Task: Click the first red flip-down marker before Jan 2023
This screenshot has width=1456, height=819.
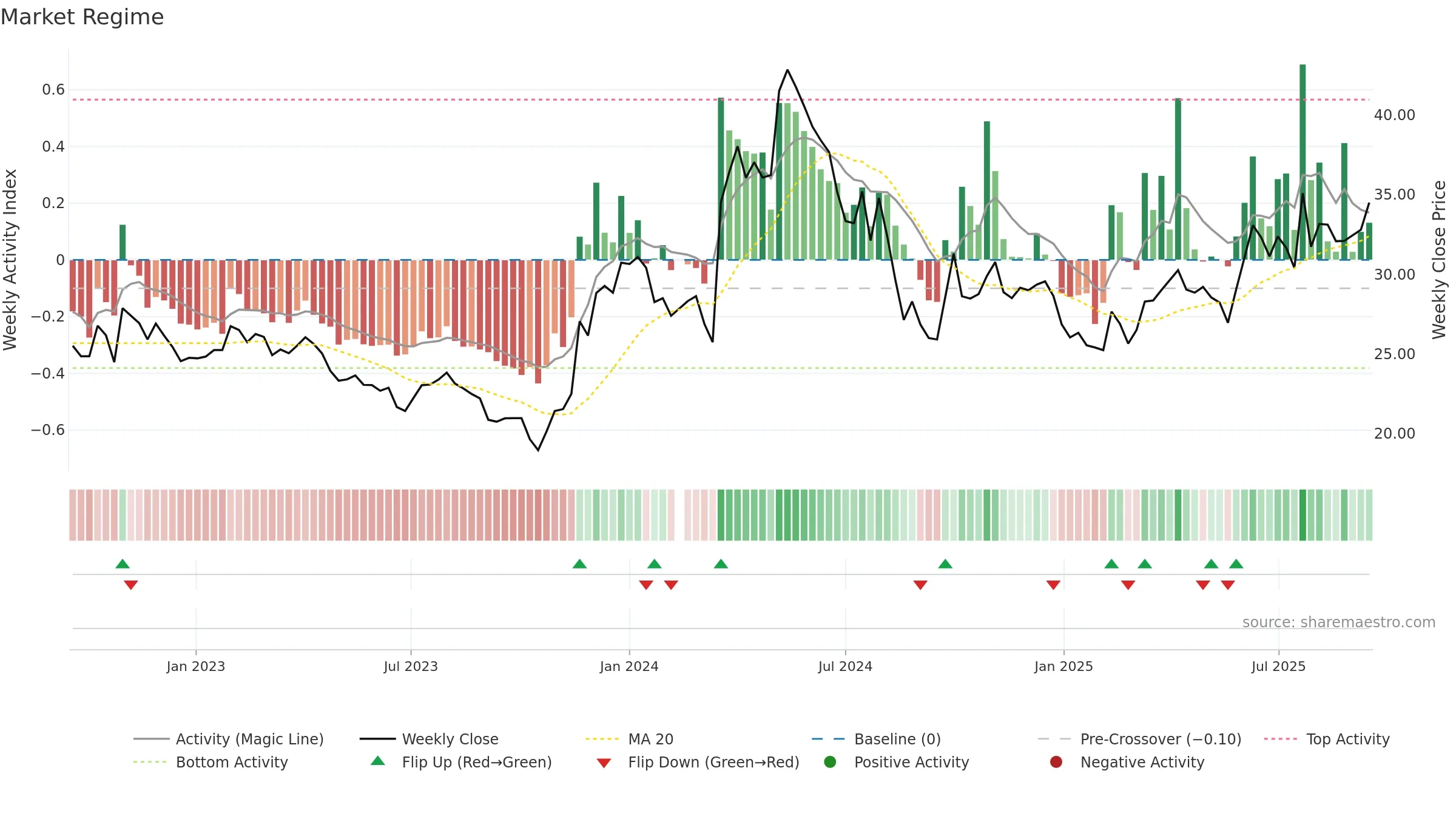Action: [131, 585]
